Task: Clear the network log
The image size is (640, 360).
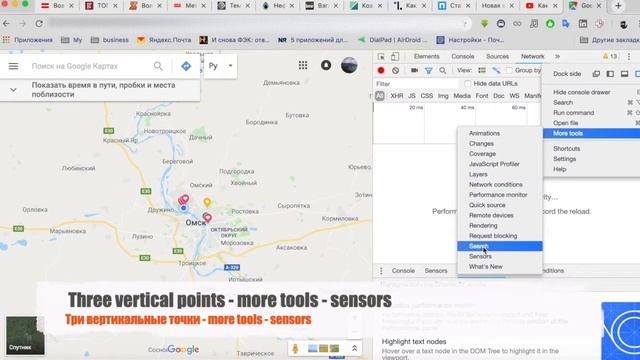Action: (x=396, y=70)
